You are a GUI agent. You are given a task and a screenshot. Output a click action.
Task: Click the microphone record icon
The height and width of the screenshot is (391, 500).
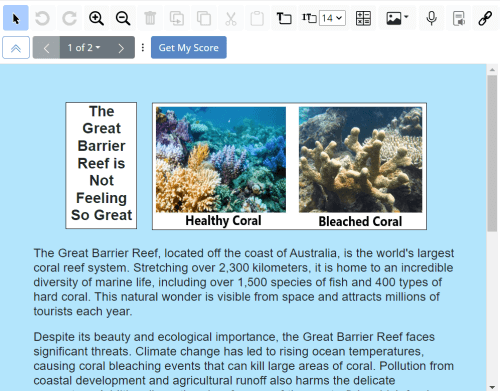(432, 18)
